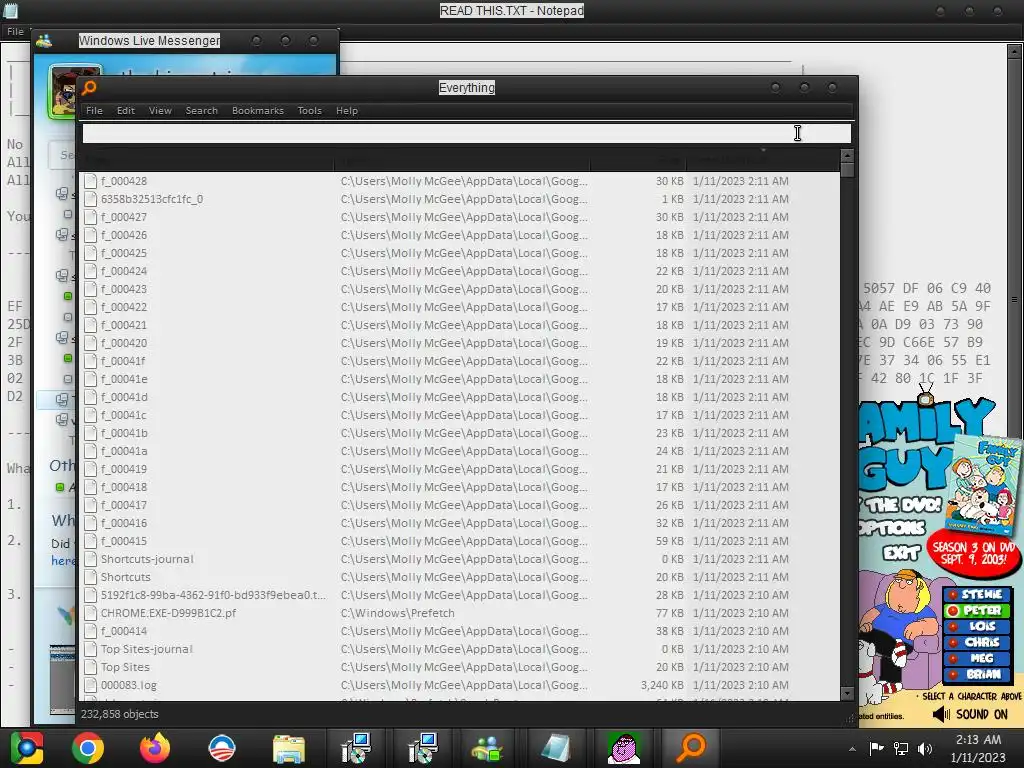The width and height of the screenshot is (1024, 768).
Task: Click Windows Live Messenger title bar icon
Action: (44, 40)
